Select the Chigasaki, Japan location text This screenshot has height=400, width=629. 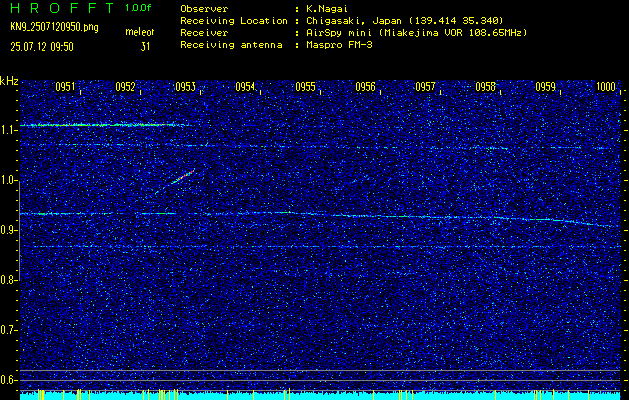pyautogui.click(x=405, y=21)
